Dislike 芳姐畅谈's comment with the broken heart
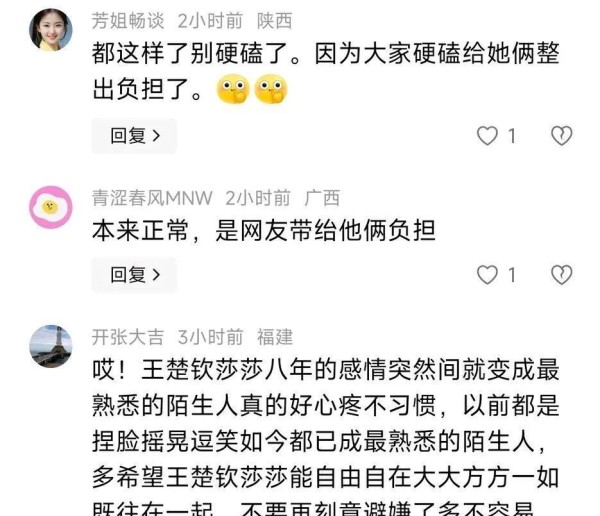 coord(561,136)
